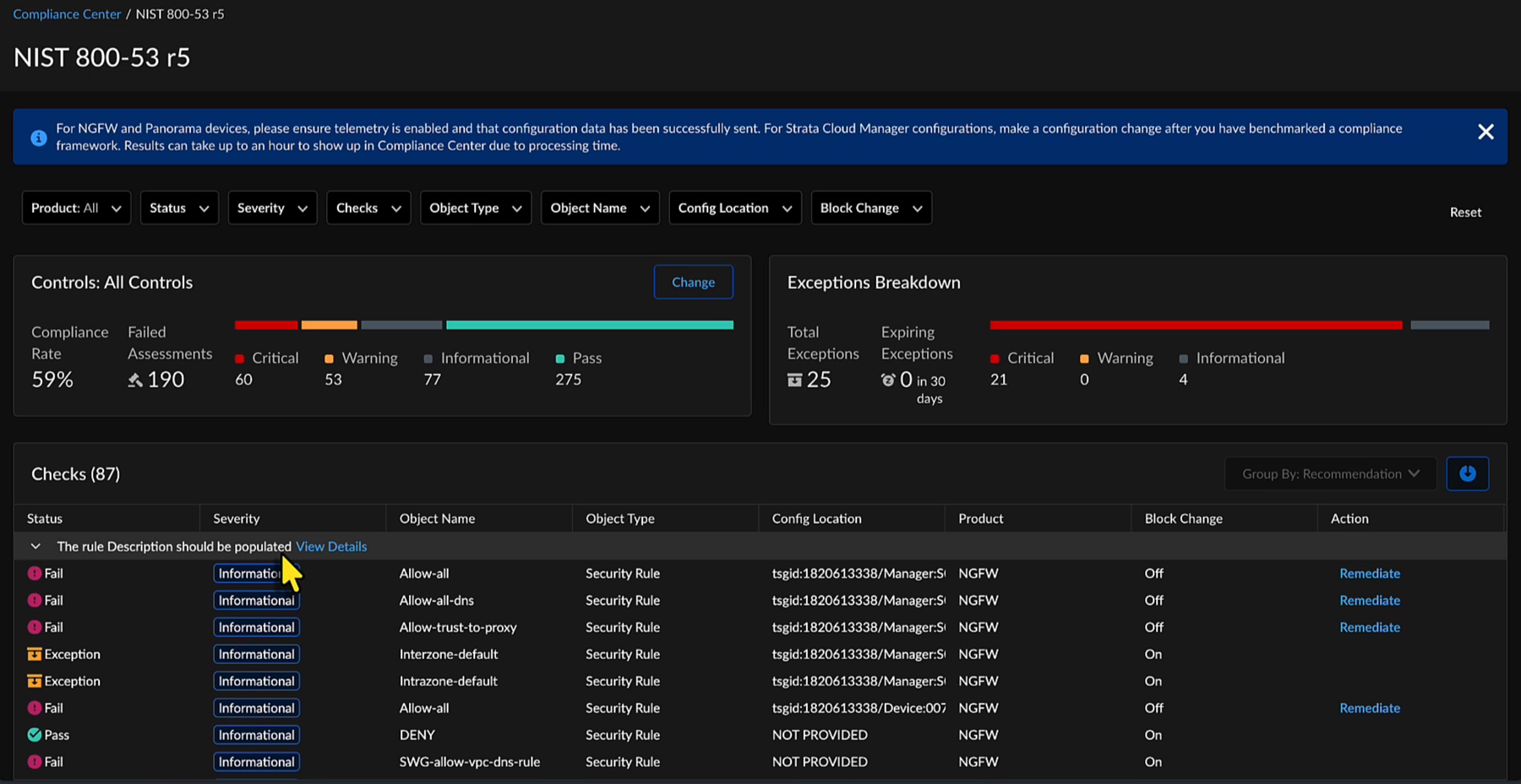Click the Change controls button
The image size is (1521, 784).
(693, 282)
